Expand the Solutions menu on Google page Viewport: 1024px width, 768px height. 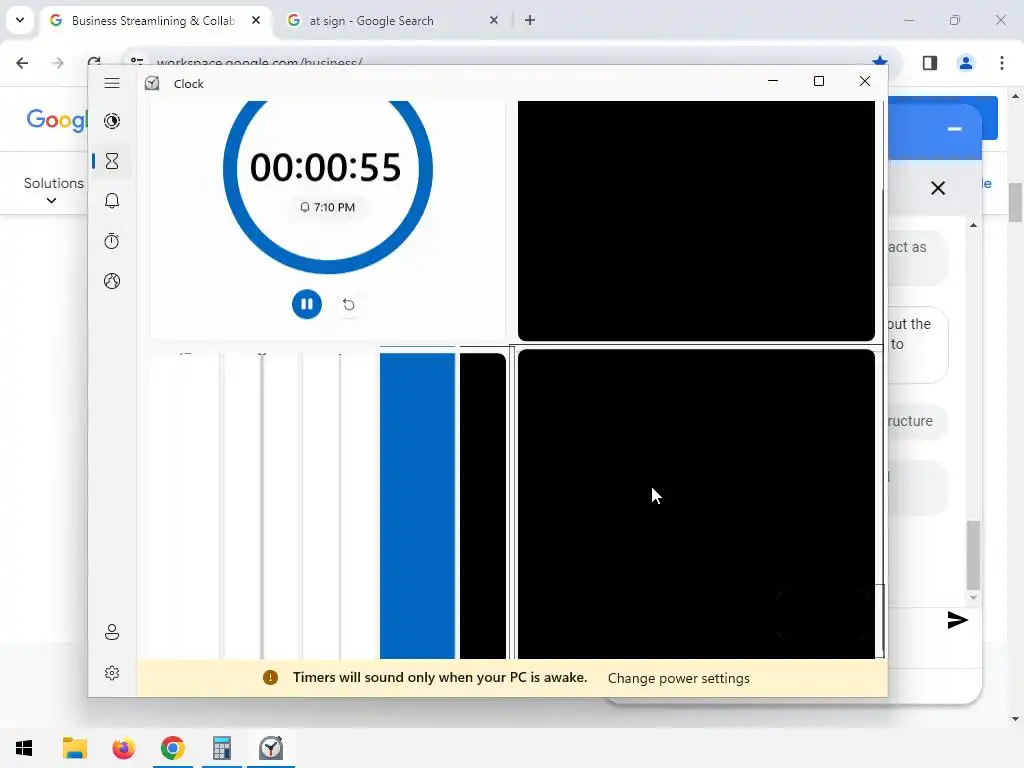point(54,190)
